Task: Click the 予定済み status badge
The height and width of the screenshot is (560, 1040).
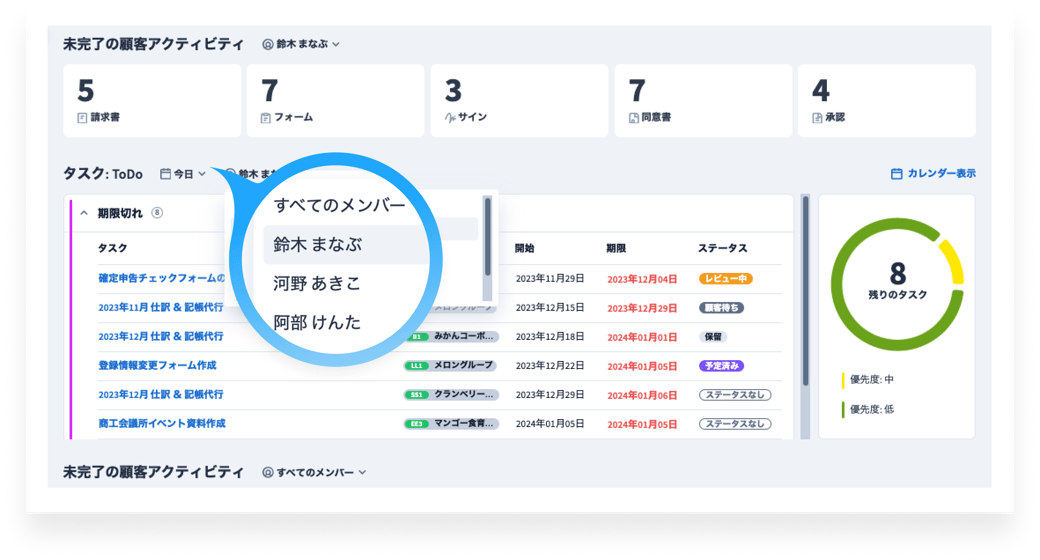Action: point(722,366)
